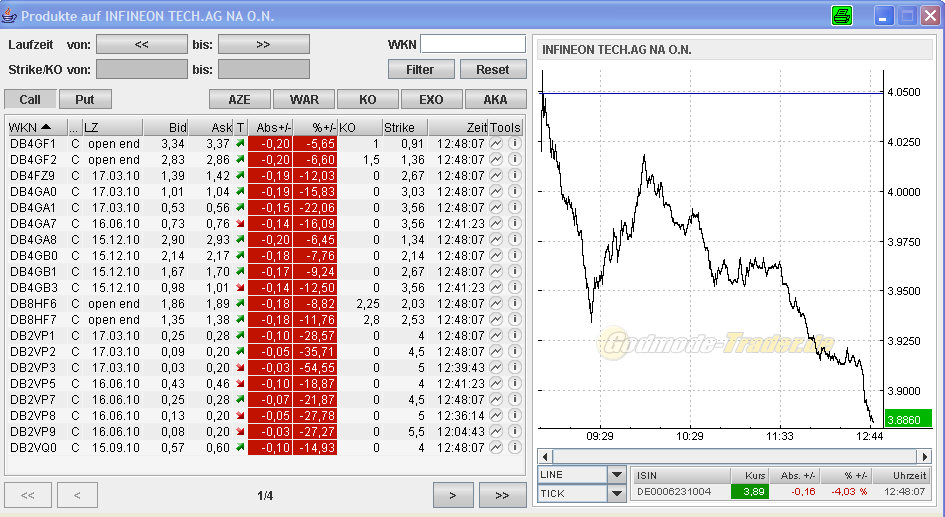
Task: Open chart tool for DB4GB3 row
Action: tap(496, 287)
